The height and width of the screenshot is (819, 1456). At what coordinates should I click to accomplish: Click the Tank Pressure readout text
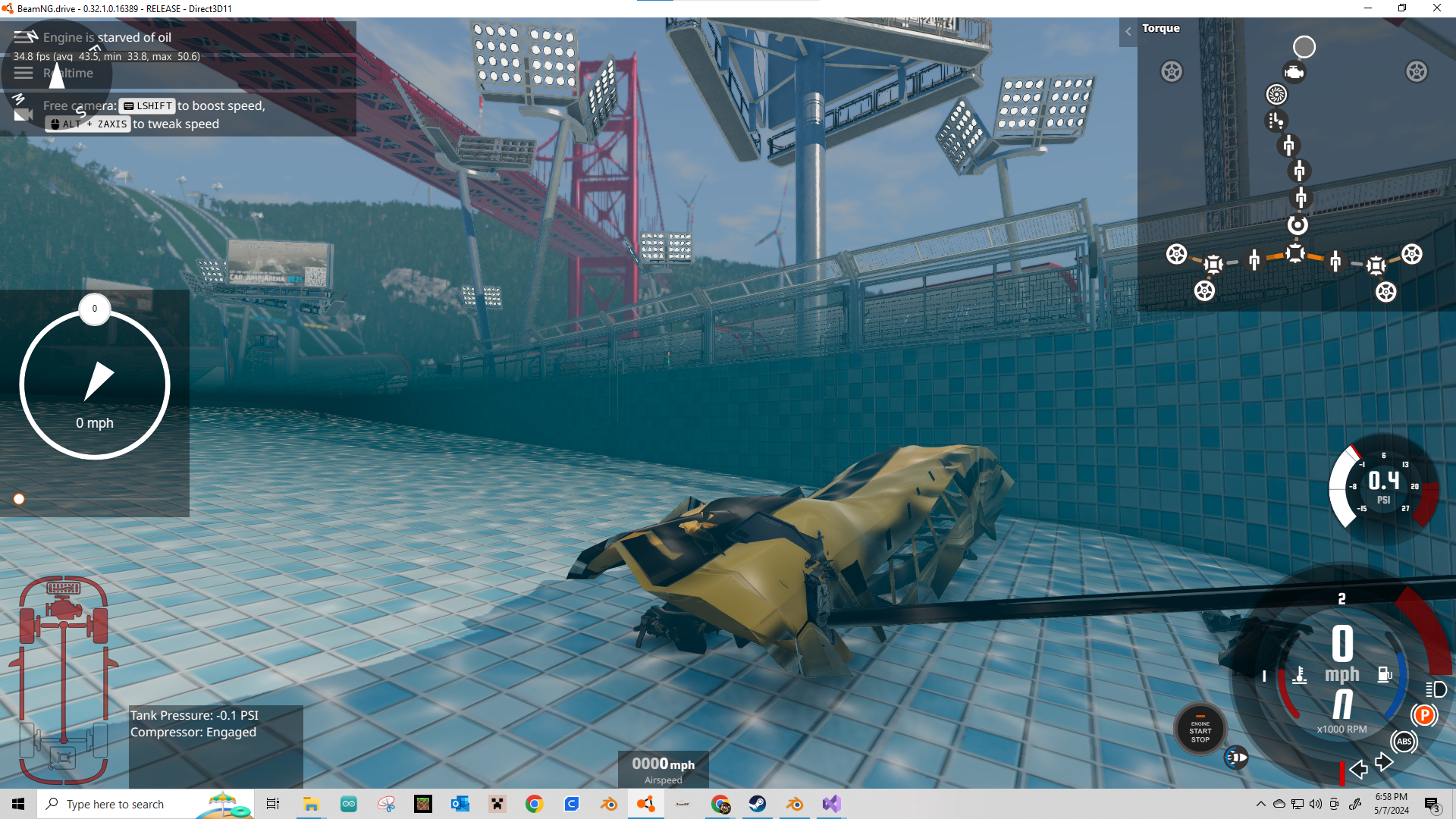click(194, 715)
